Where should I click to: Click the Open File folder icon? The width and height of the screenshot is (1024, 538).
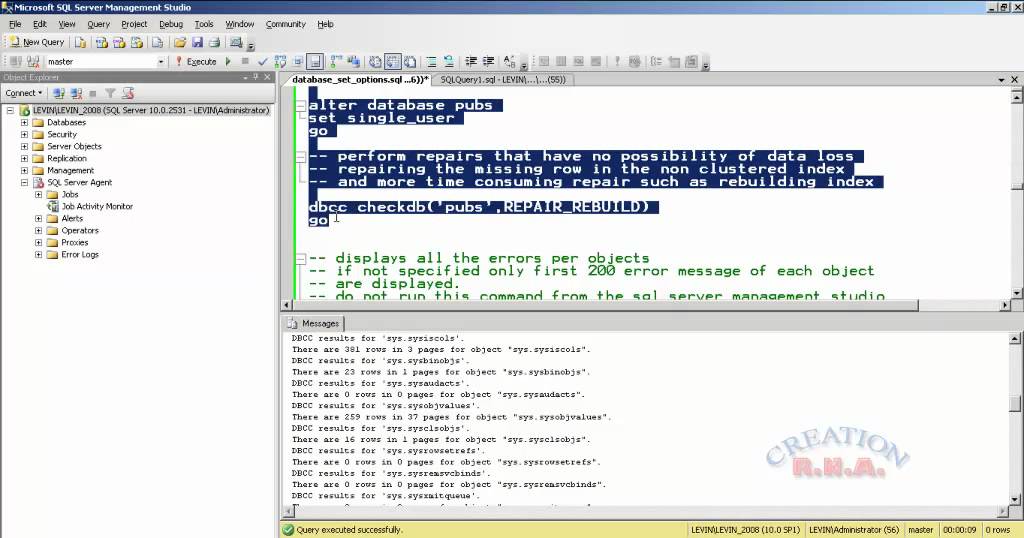click(180, 42)
